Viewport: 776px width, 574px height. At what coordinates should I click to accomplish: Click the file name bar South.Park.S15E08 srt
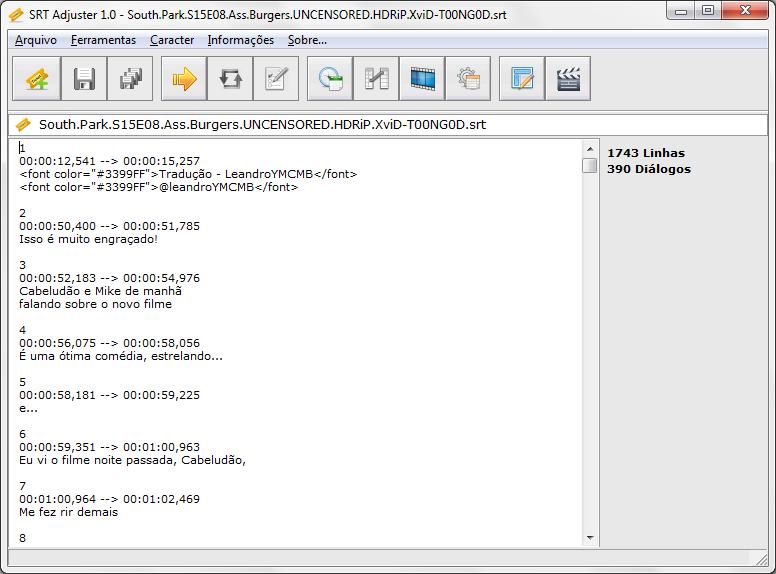(x=388, y=125)
